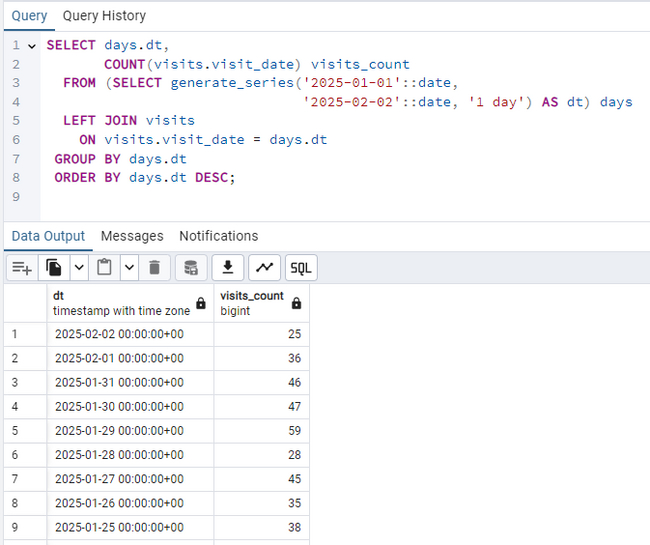The height and width of the screenshot is (545, 650).
Task: Click cell '2025-02-01 00:00:00+00'
Action: (130, 358)
